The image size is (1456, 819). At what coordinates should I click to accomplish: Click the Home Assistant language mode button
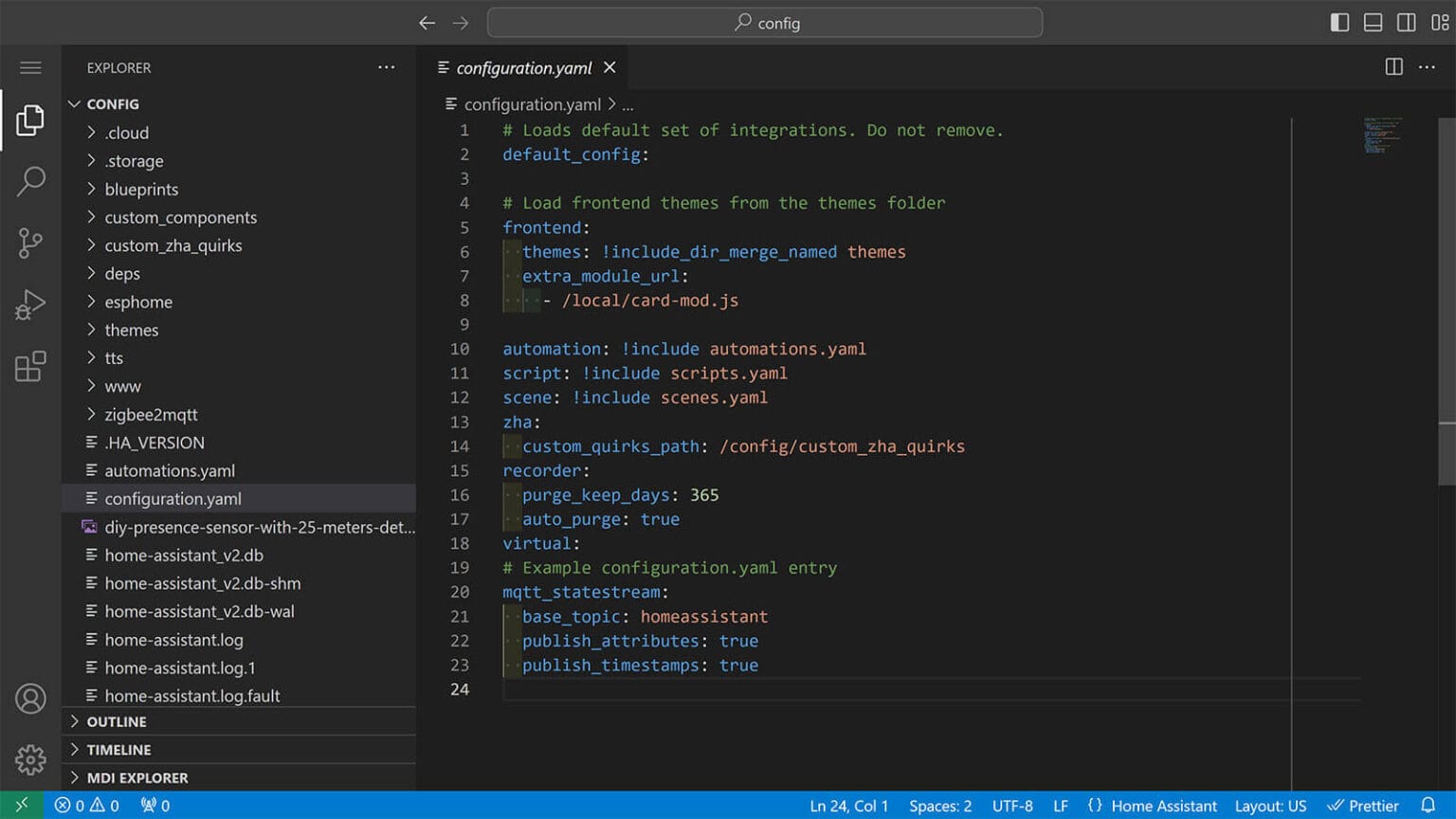[1163, 806]
